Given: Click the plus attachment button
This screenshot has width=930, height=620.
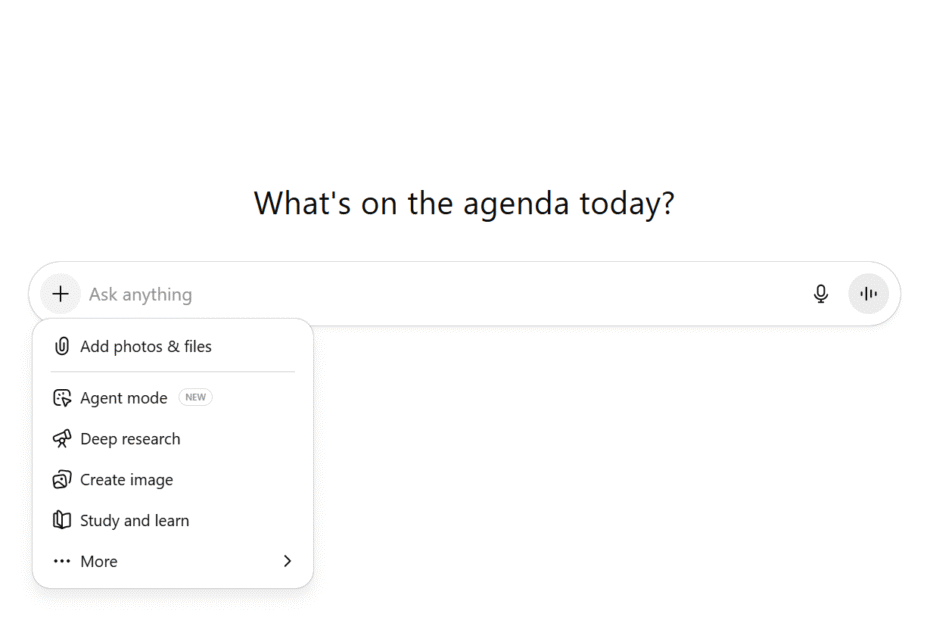Looking at the screenshot, I should [61, 294].
